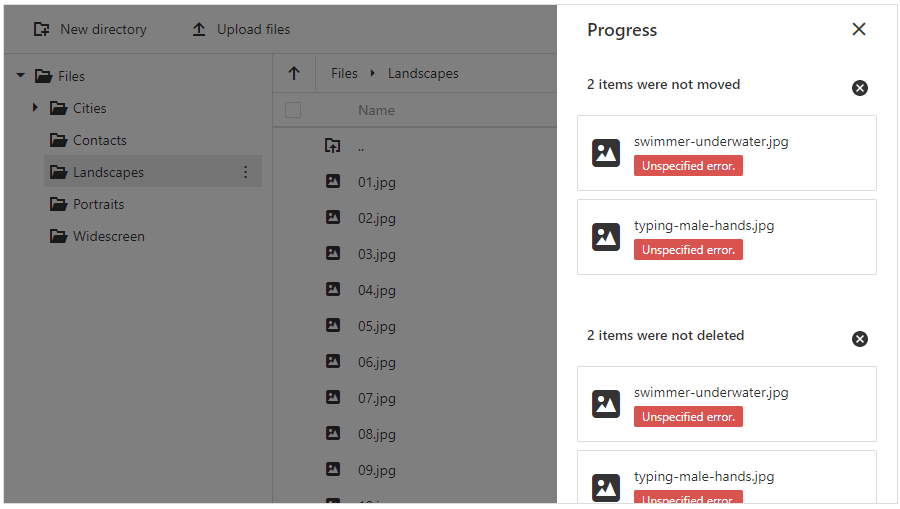Dismiss the "2 items were not deleted" group
Image resolution: width=900 pixels, height=509 pixels.
coord(859,339)
